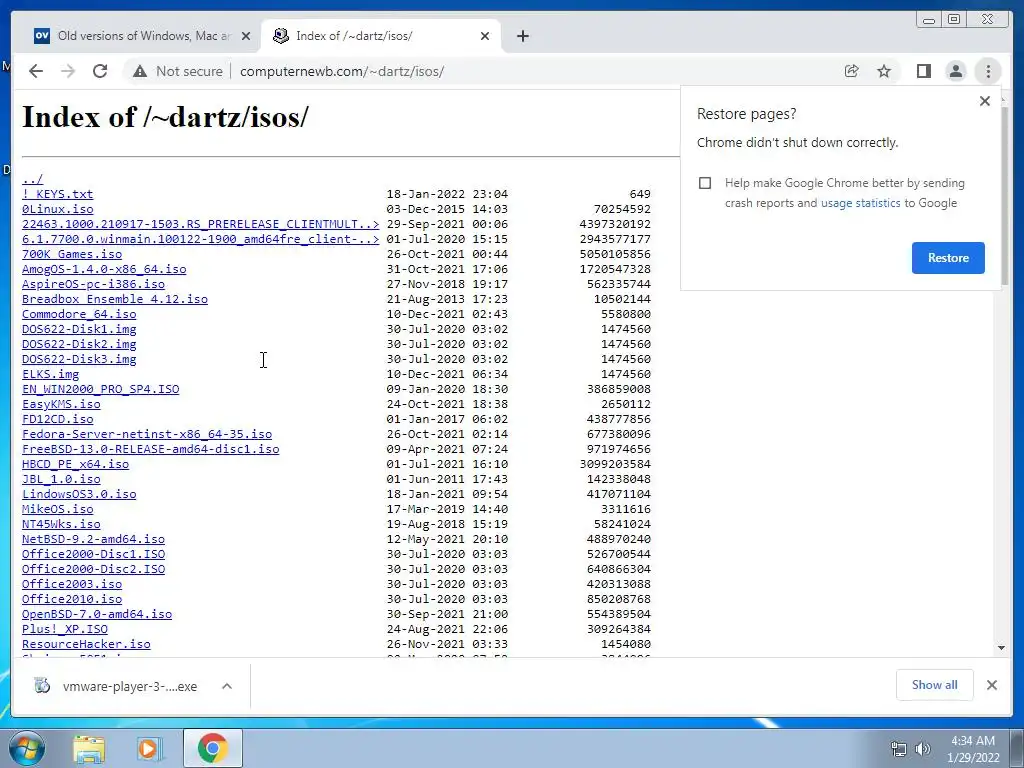
Task: Download DOS622-Disk2.img
Action: click(x=79, y=344)
